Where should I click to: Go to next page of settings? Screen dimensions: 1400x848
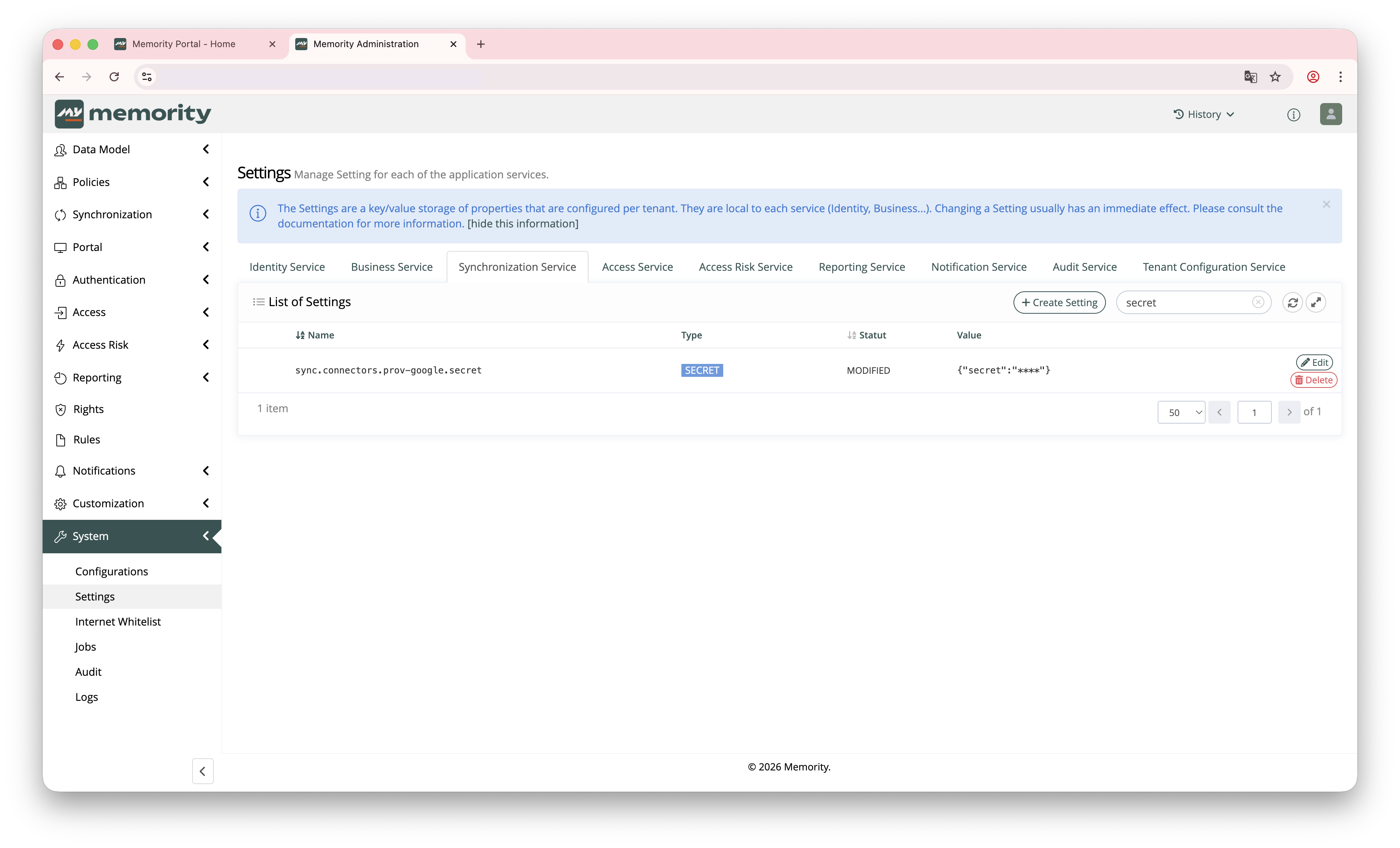tap(1289, 412)
